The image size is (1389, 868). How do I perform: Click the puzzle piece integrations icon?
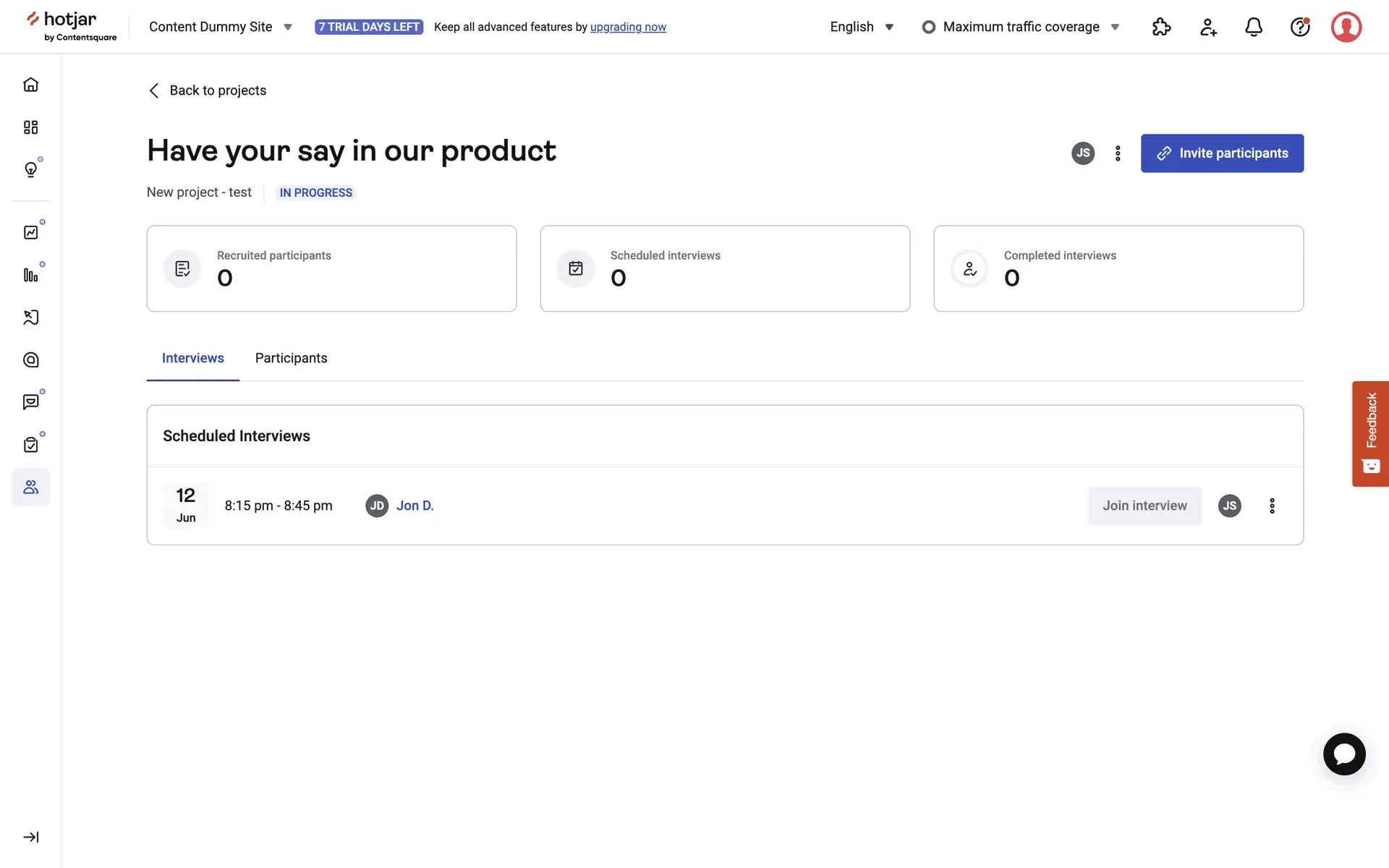(x=1161, y=27)
